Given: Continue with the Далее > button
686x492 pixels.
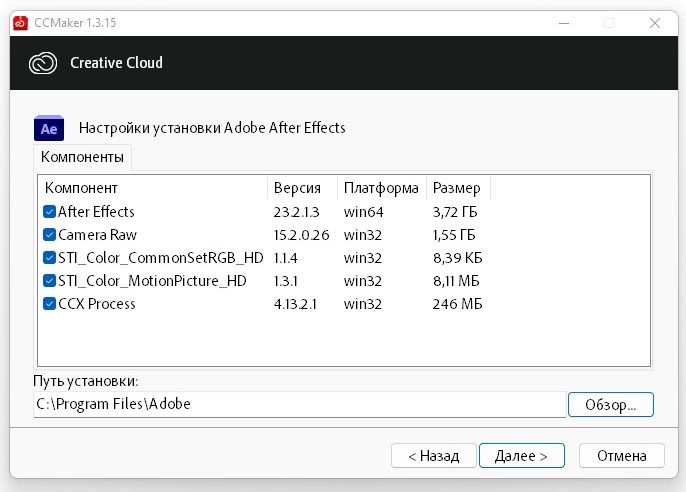Looking at the screenshot, I should (x=522, y=456).
